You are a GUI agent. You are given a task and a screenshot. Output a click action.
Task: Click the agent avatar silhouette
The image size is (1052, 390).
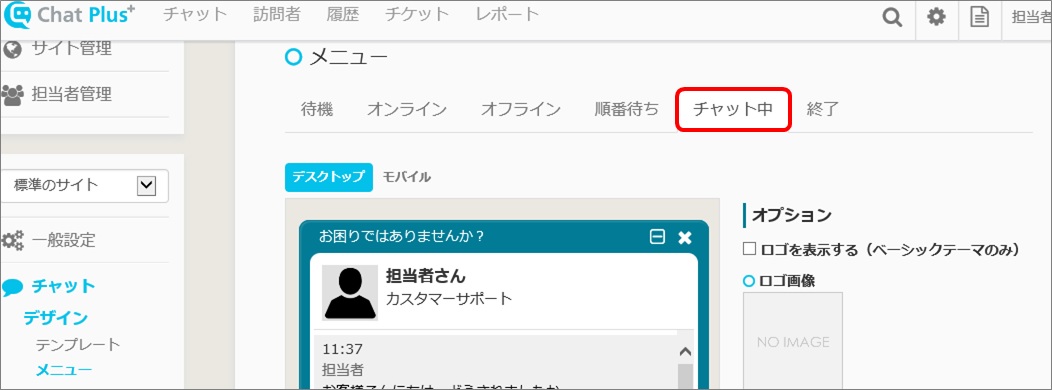point(350,293)
